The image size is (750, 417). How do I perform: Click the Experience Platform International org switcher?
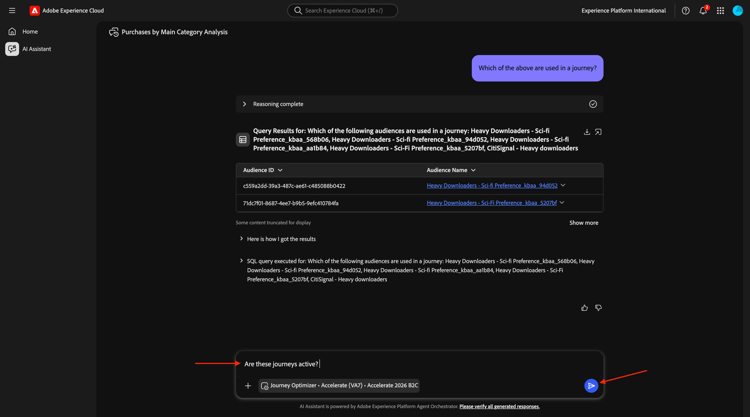(x=623, y=11)
